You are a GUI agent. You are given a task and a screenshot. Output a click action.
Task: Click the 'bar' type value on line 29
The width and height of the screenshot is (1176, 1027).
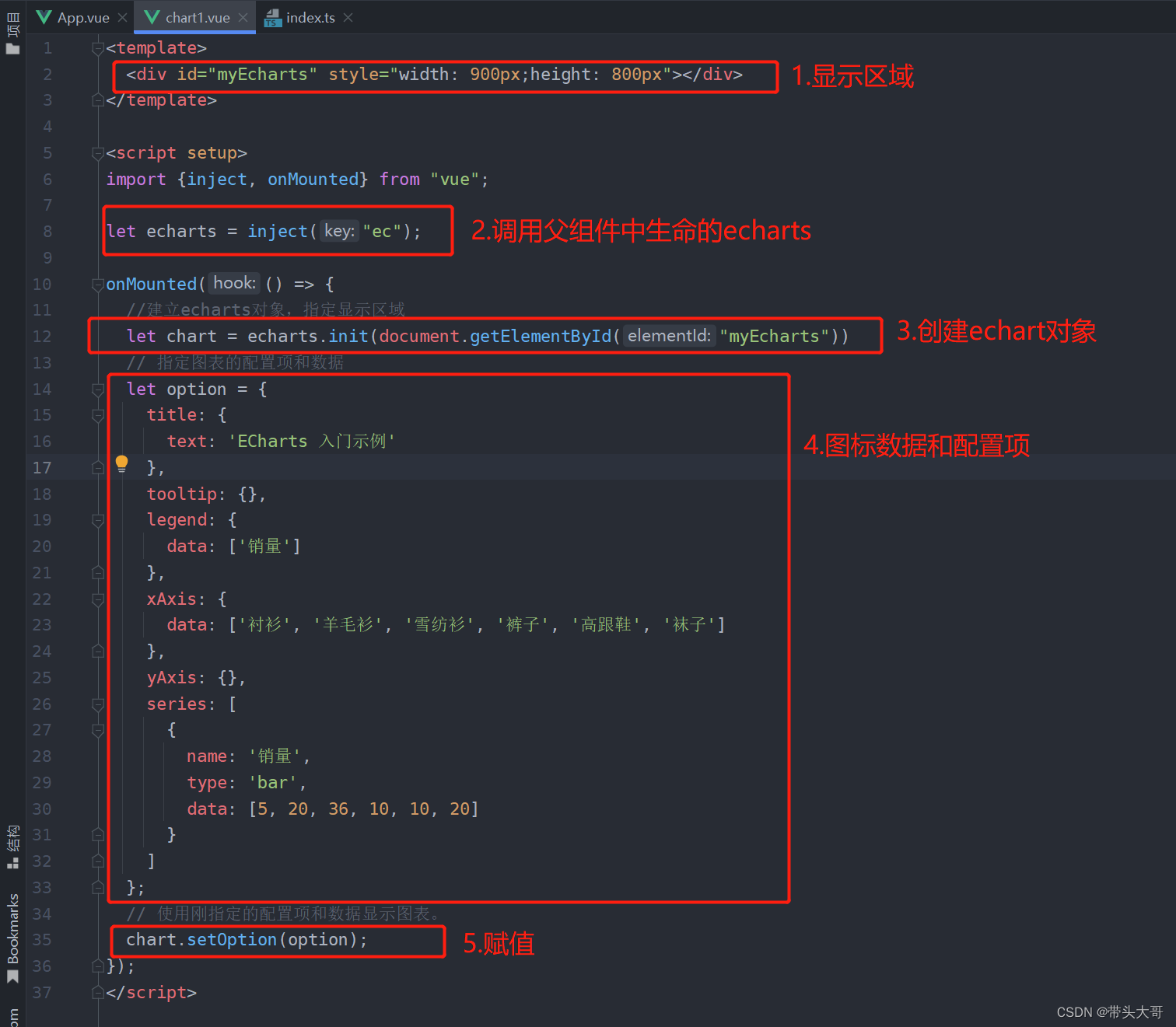click(272, 783)
